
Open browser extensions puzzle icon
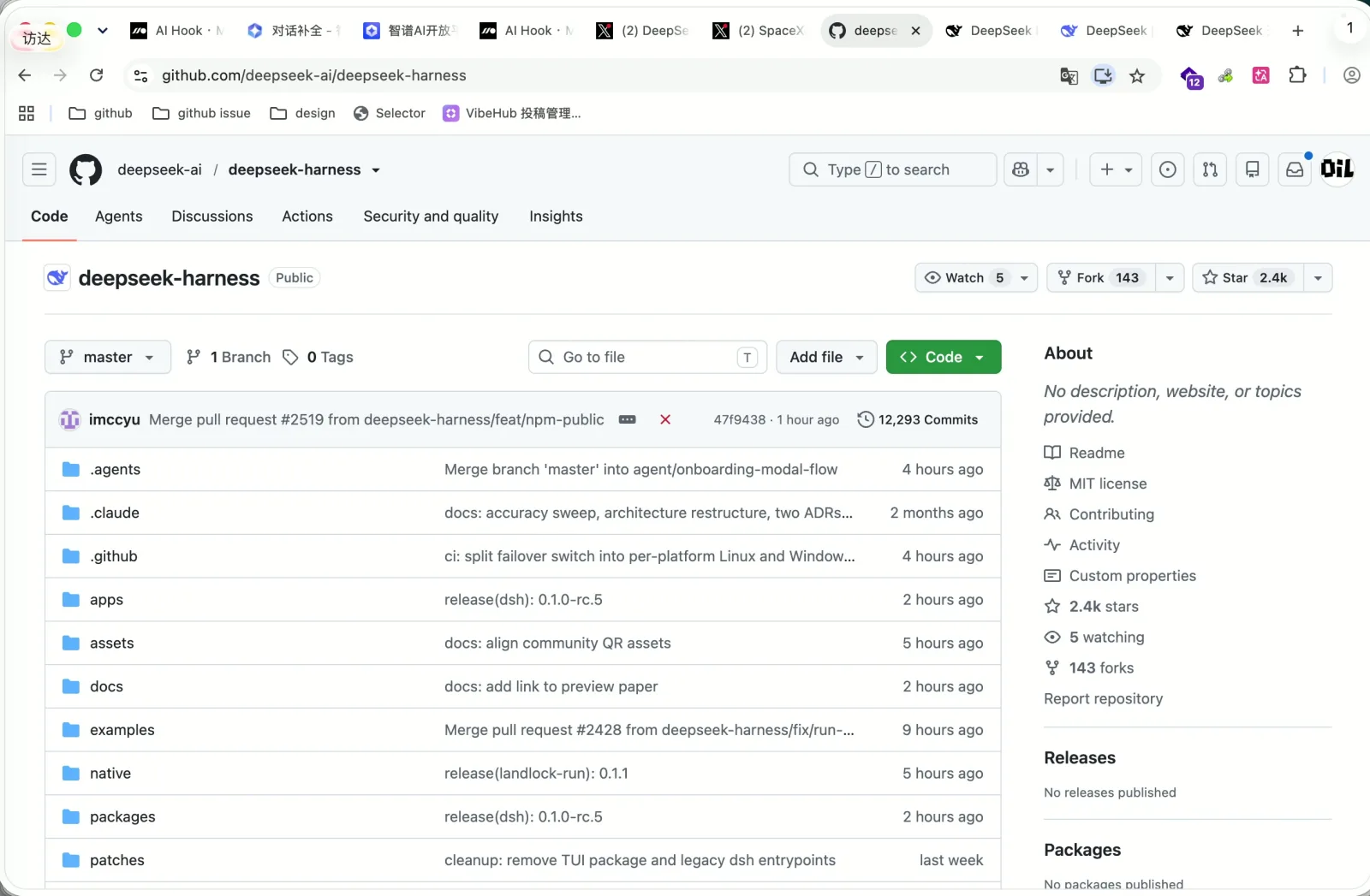coord(1298,75)
